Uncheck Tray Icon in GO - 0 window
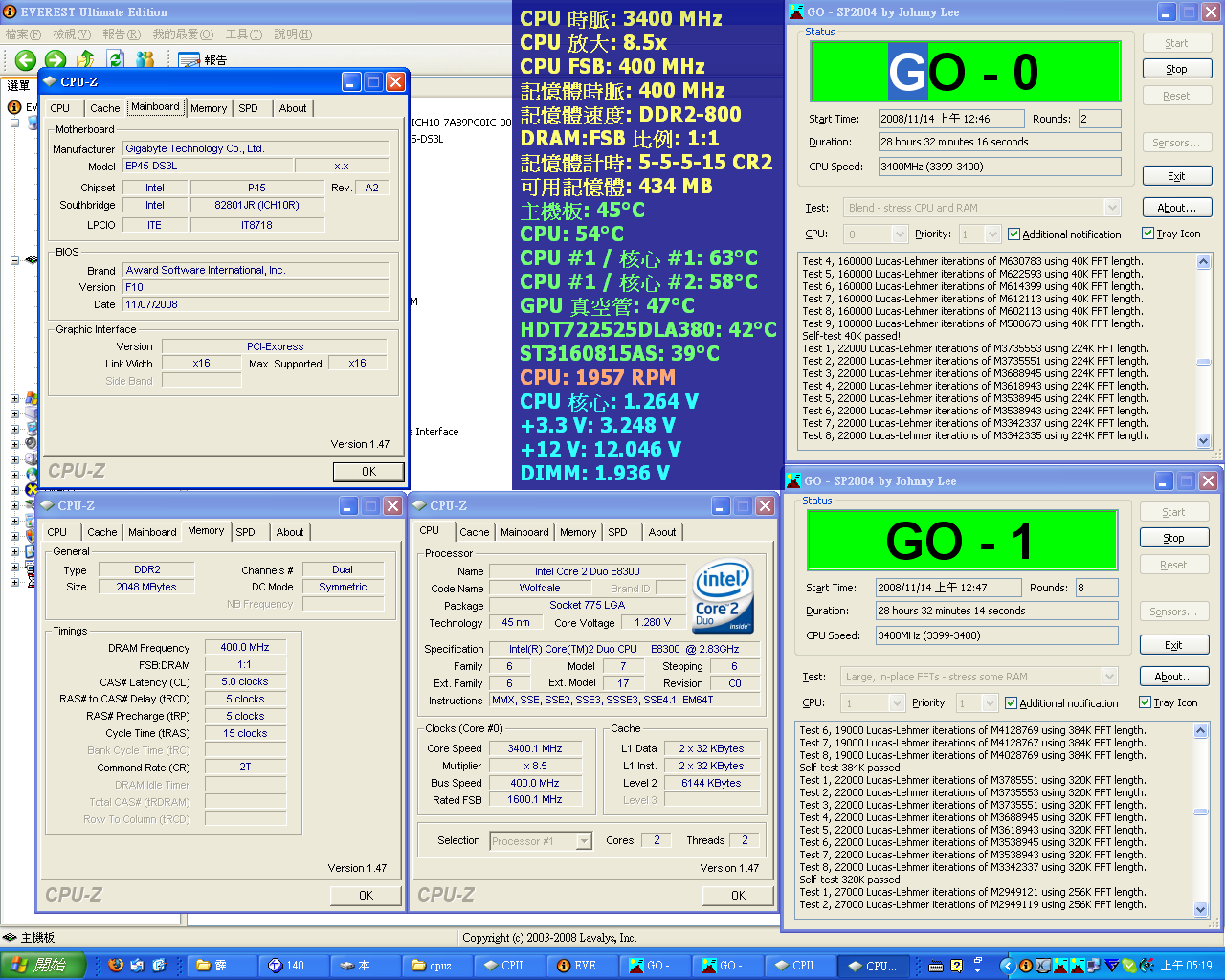The width and height of the screenshot is (1225, 980). tap(1148, 234)
